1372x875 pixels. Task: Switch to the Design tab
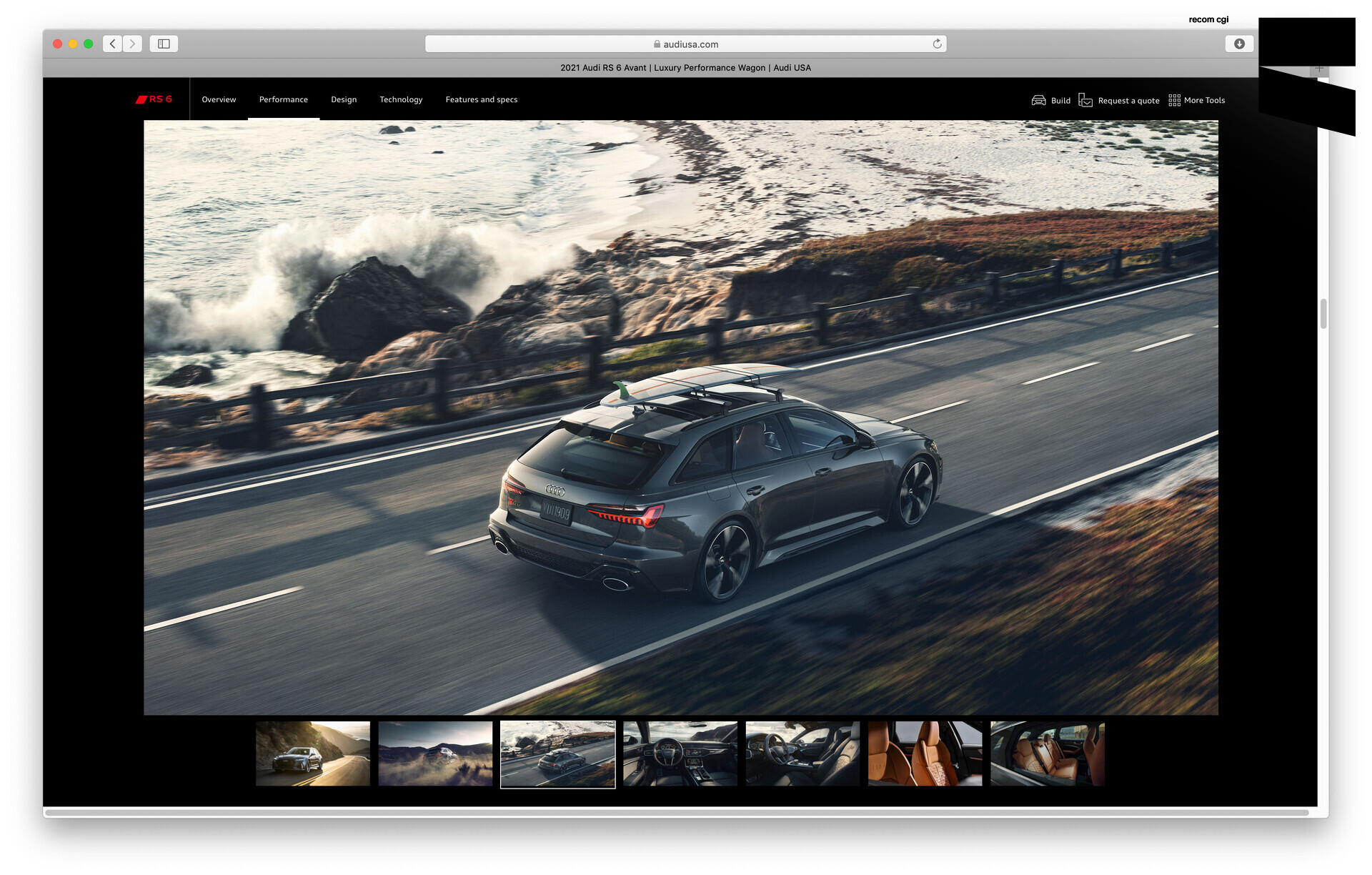[x=344, y=99]
